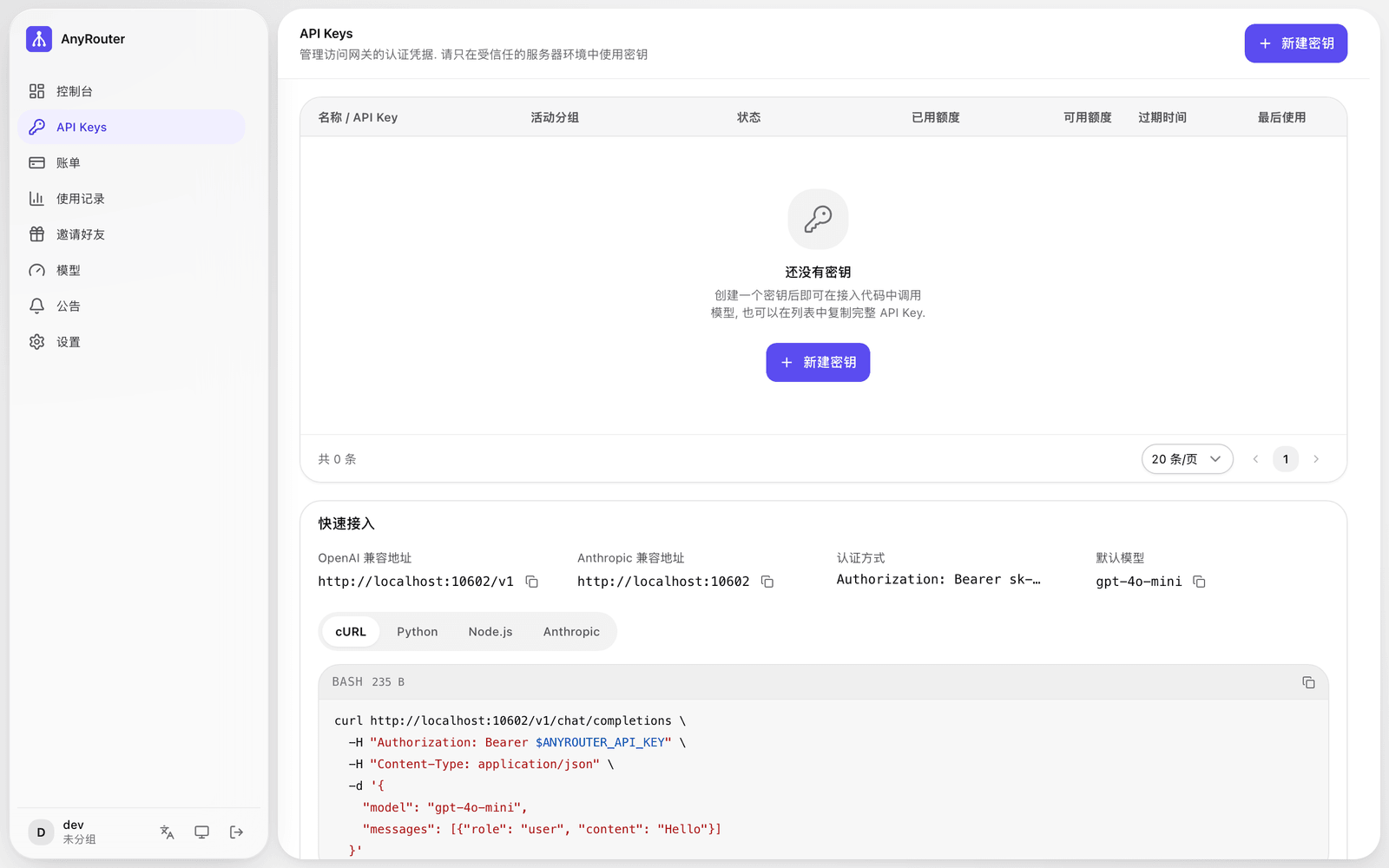Open 邀请好友 invite friends page
The height and width of the screenshot is (868, 1389).
click(131, 234)
